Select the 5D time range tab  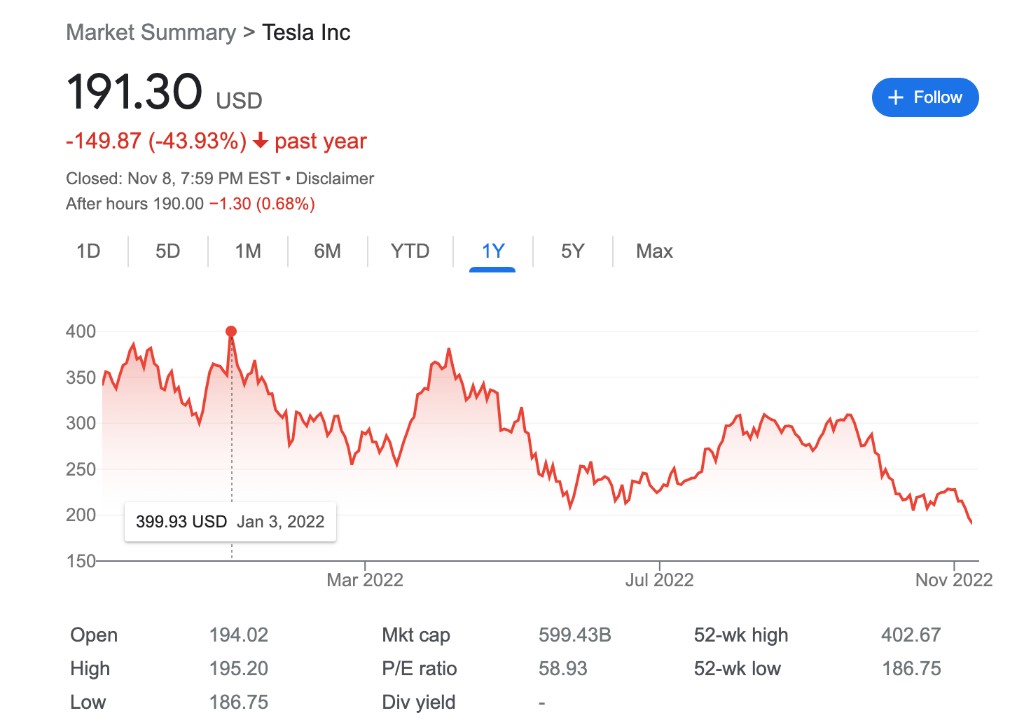tap(168, 251)
